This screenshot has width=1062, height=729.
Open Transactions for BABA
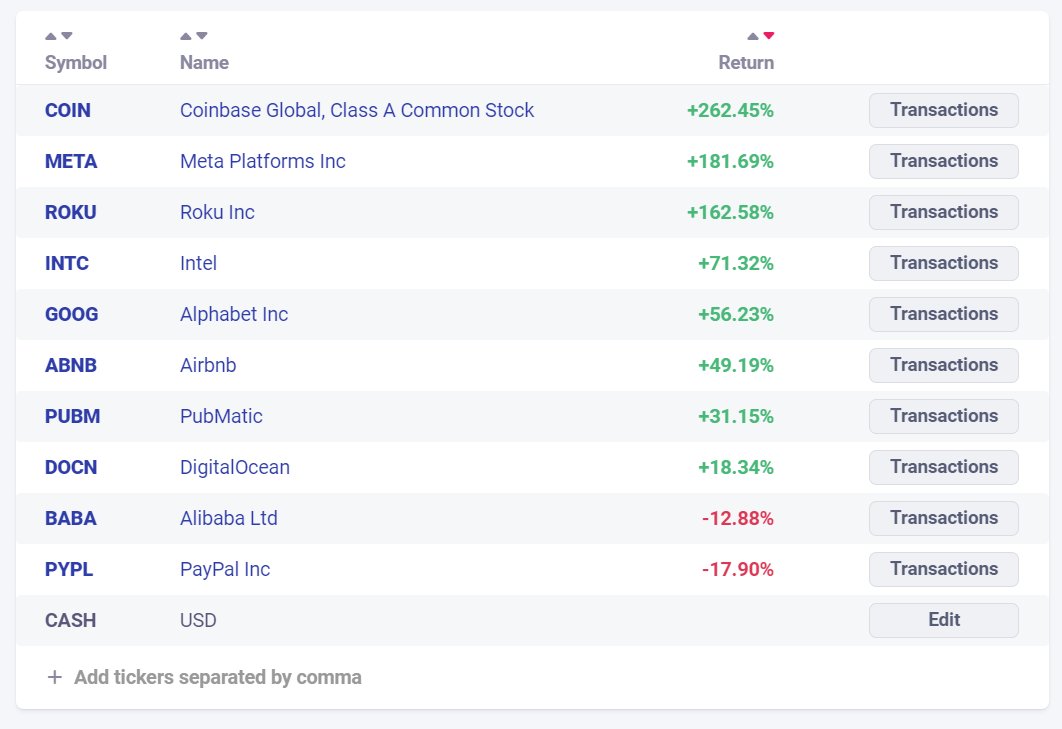click(943, 518)
